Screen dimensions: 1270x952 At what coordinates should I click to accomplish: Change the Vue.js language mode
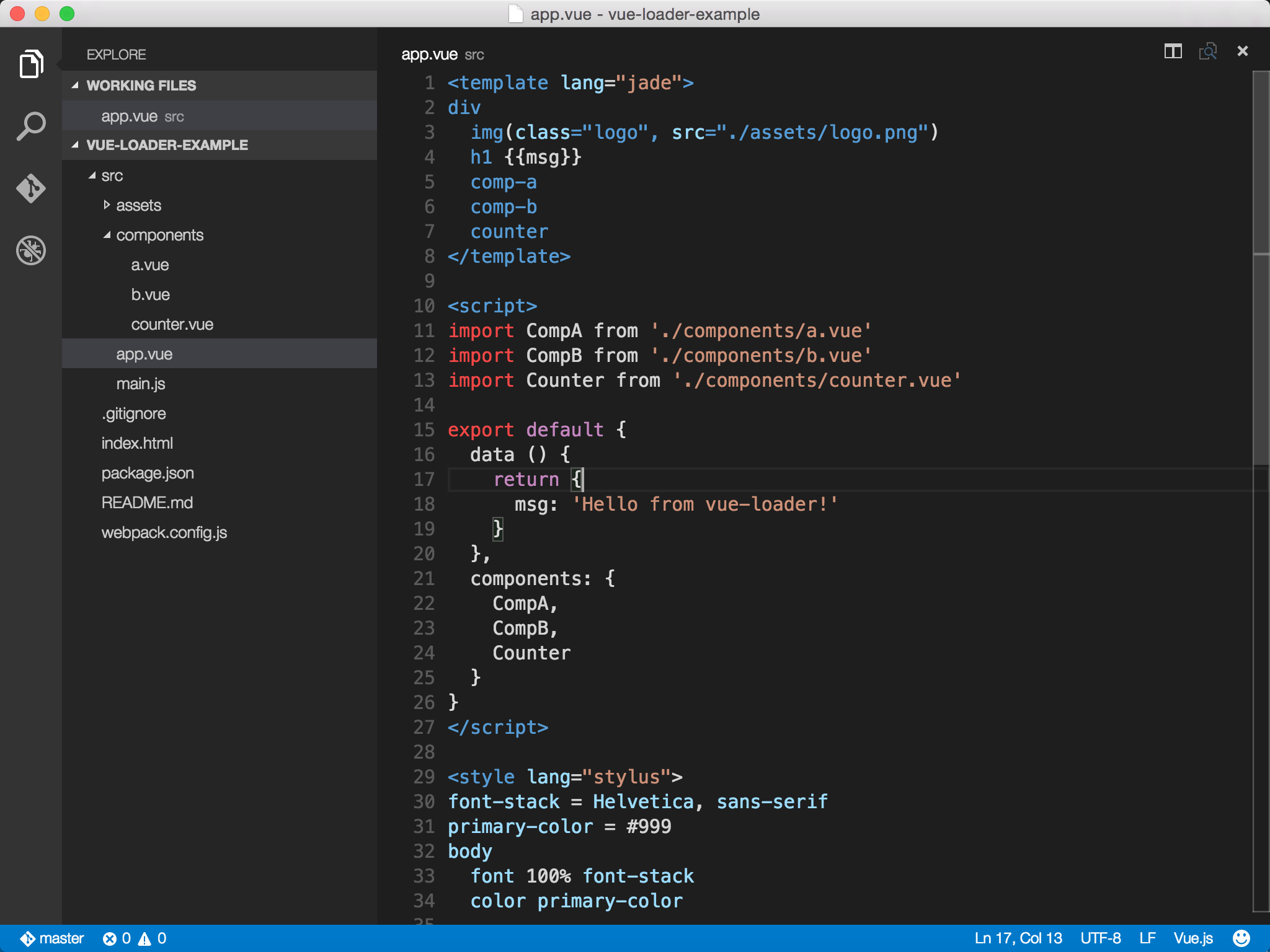click(x=1192, y=938)
